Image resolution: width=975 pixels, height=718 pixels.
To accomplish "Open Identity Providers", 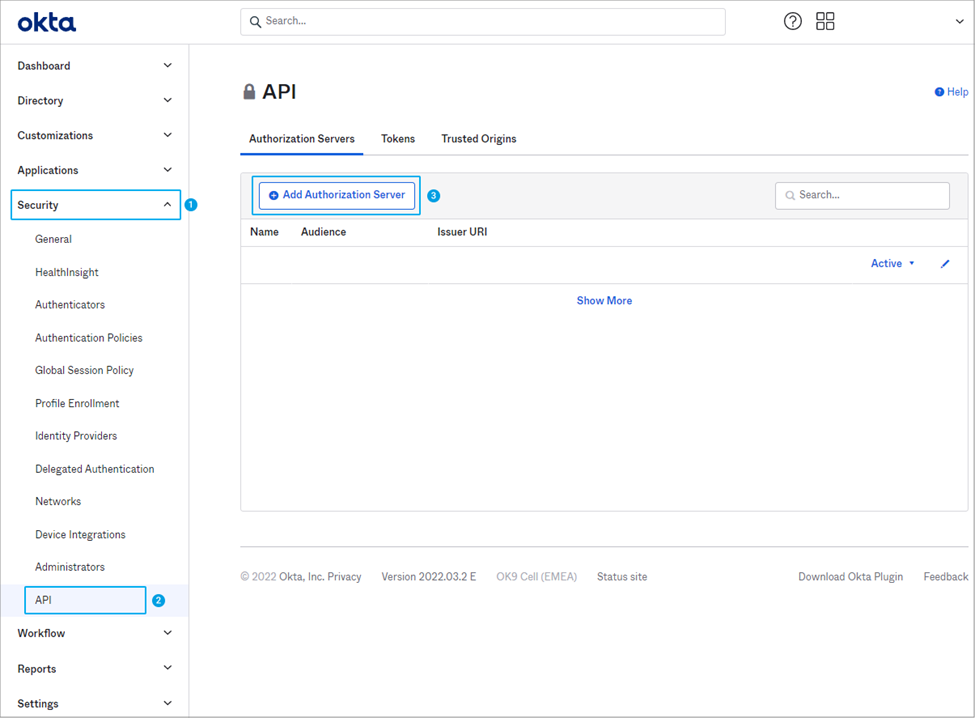I will point(76,436).
